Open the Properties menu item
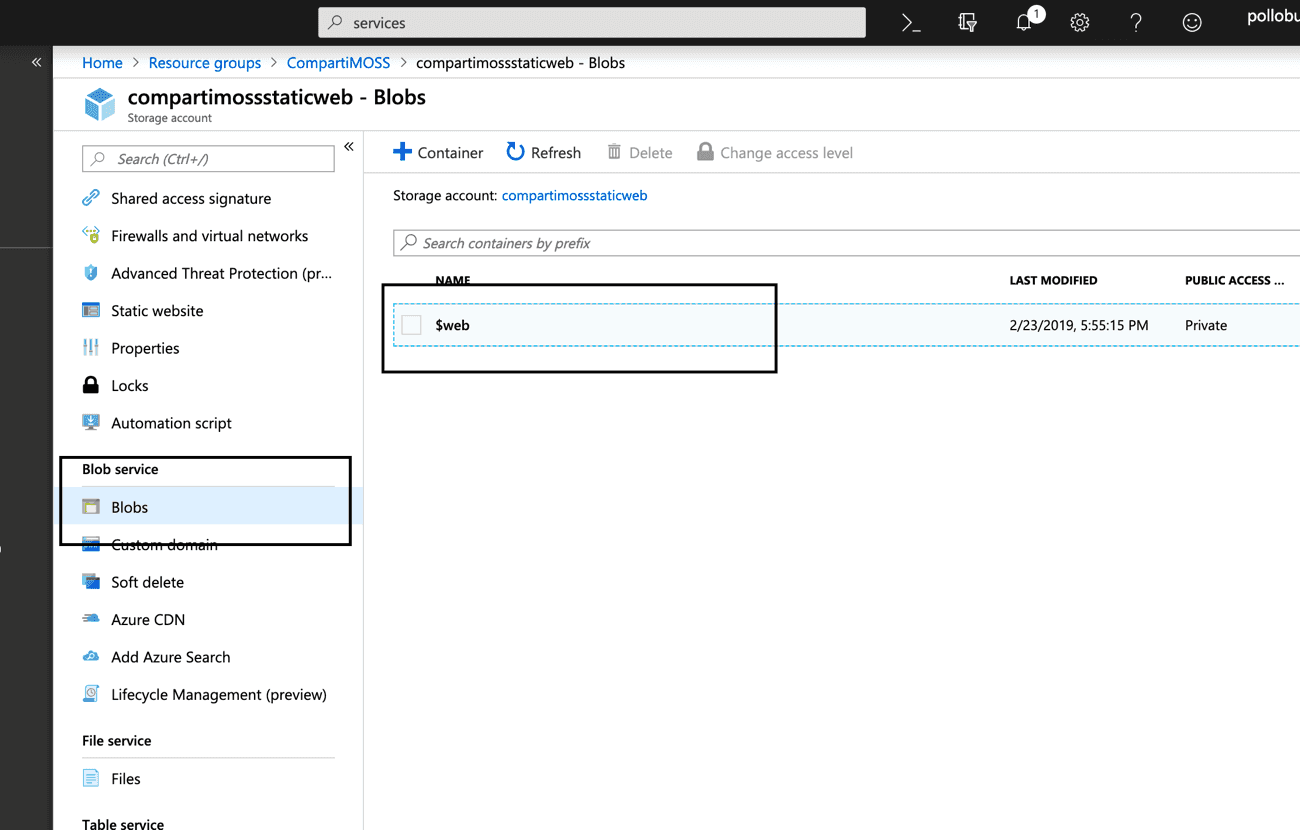 tap(145, 348)
